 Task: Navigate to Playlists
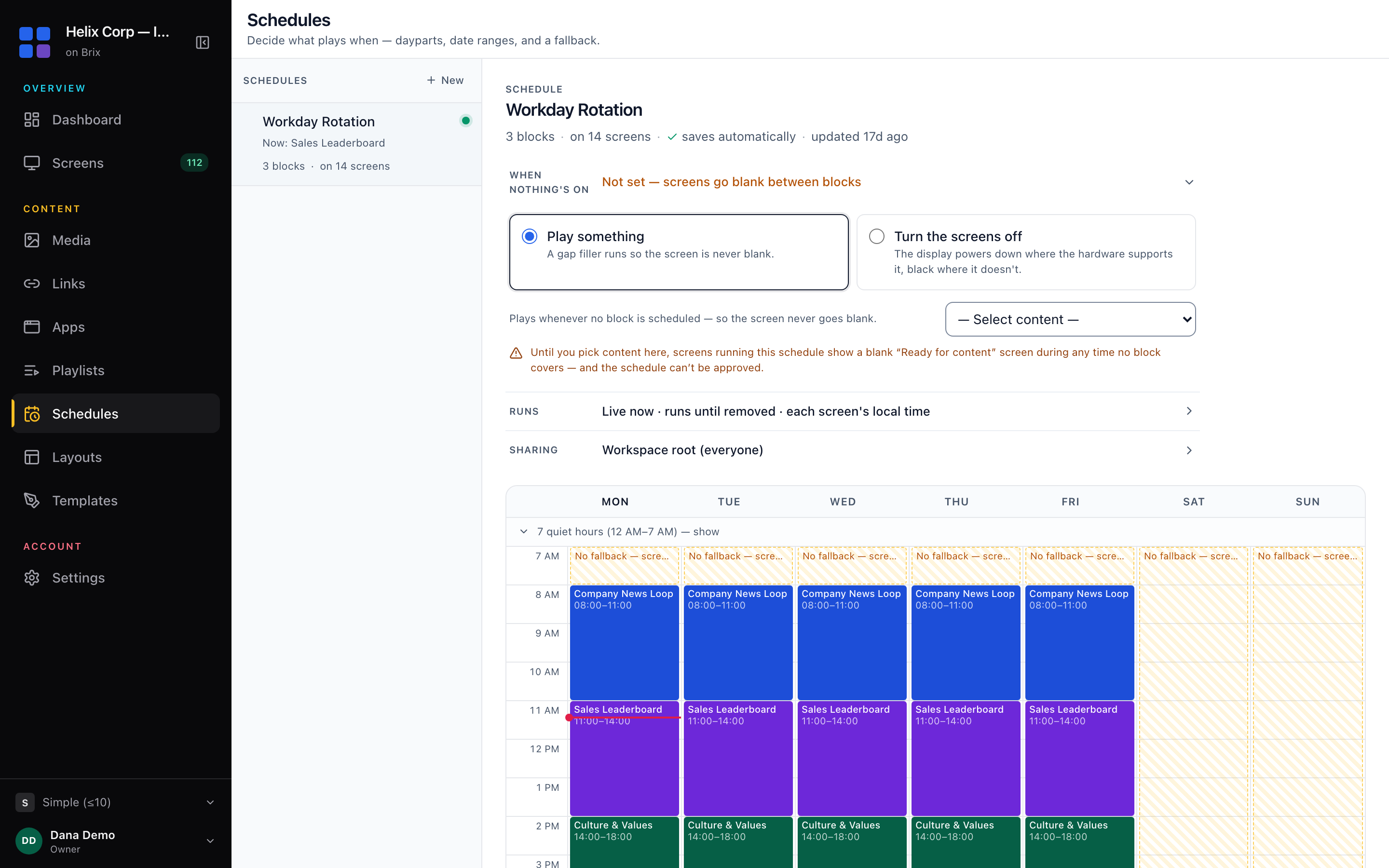pyautogui.click(x=115, y=370)
